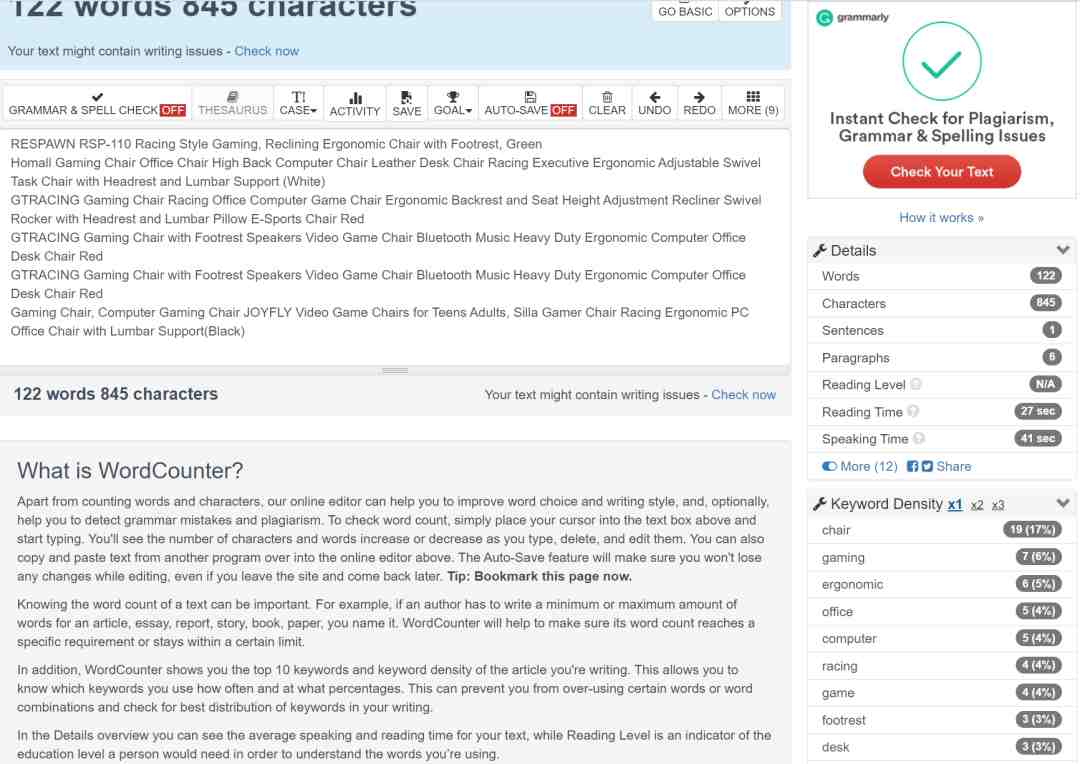Clear the text using trash icon
This screenshot has height=764, width=1080.
[x=607, y=103]
